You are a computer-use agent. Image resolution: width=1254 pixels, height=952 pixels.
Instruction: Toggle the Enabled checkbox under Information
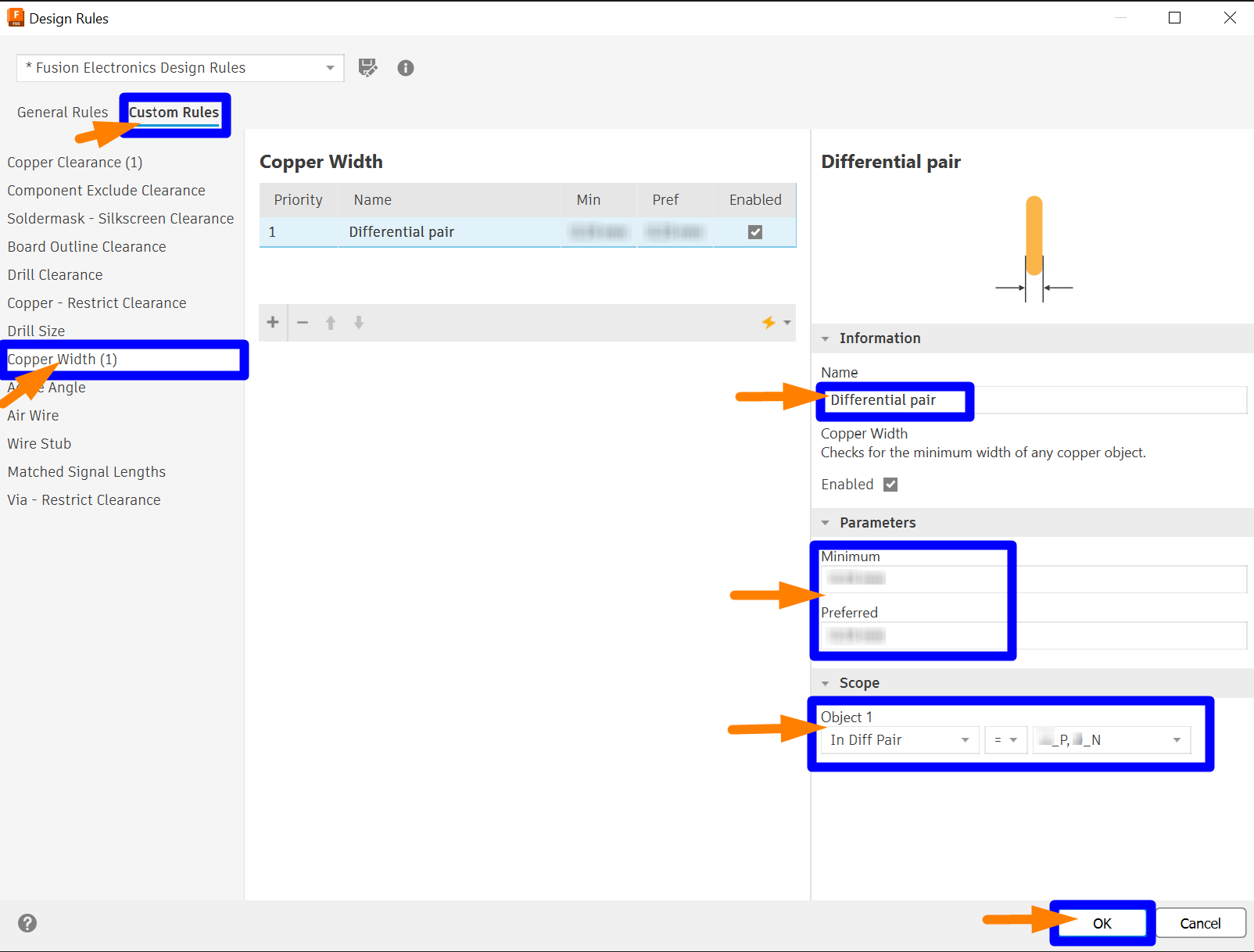[890, 484]
